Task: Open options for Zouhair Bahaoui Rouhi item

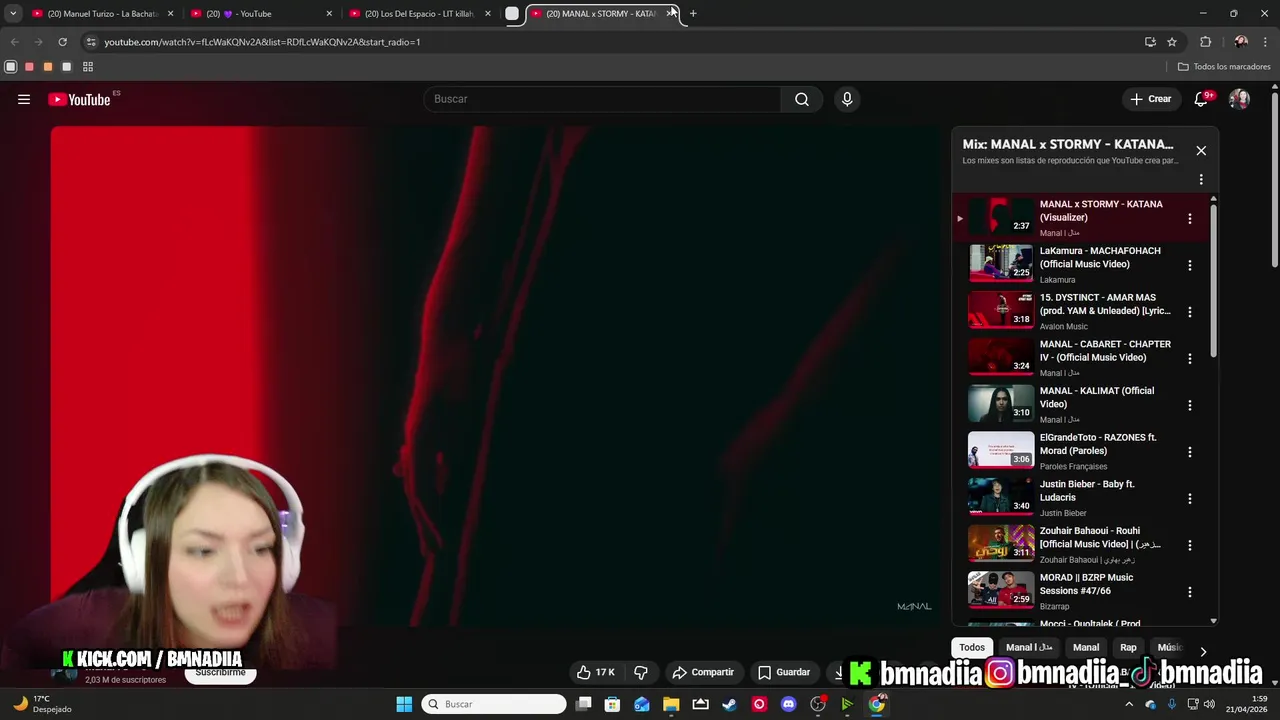Action: click(x=1189, y=545)
